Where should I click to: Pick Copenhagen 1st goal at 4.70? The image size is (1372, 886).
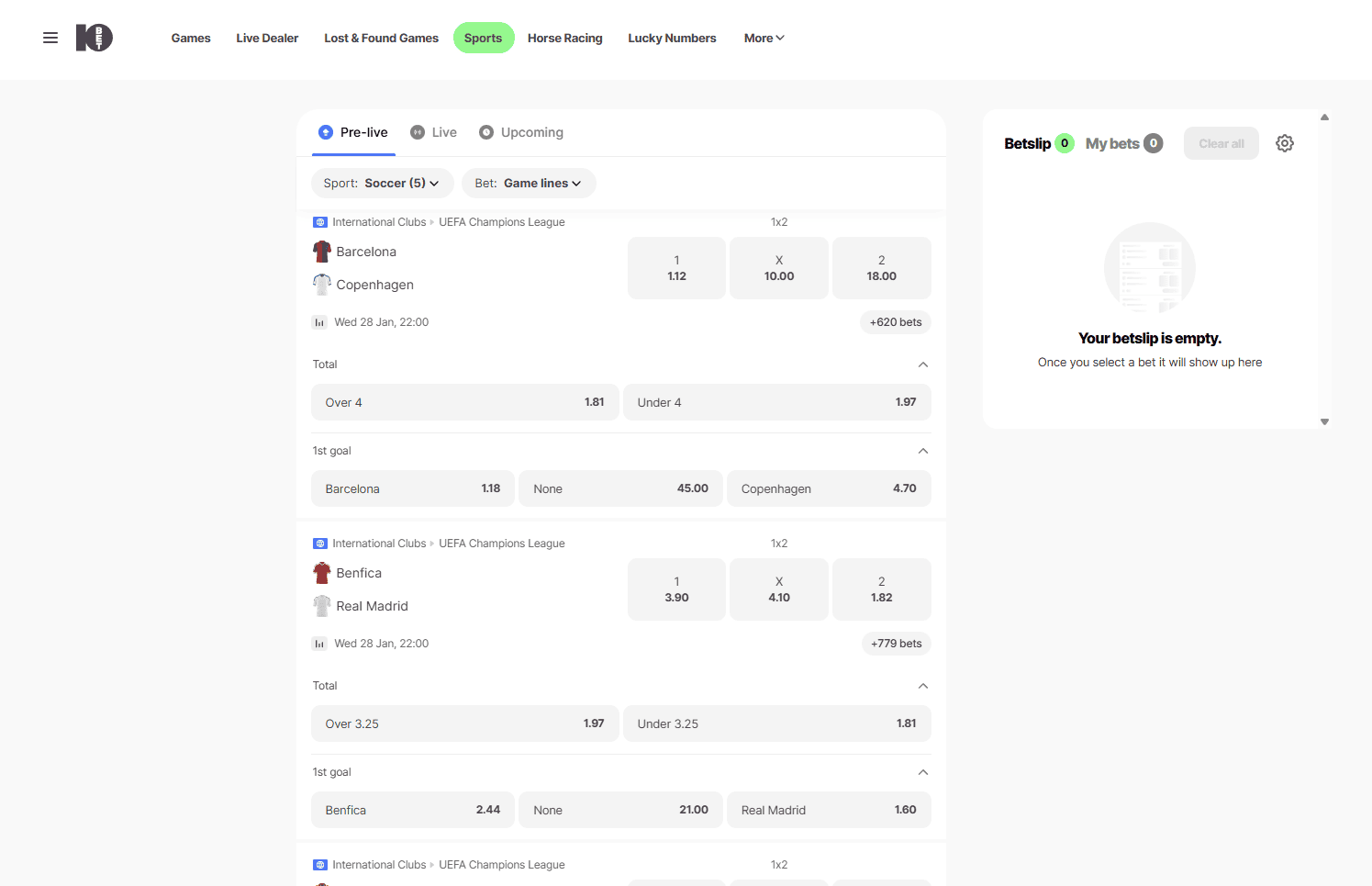point(829,488)
